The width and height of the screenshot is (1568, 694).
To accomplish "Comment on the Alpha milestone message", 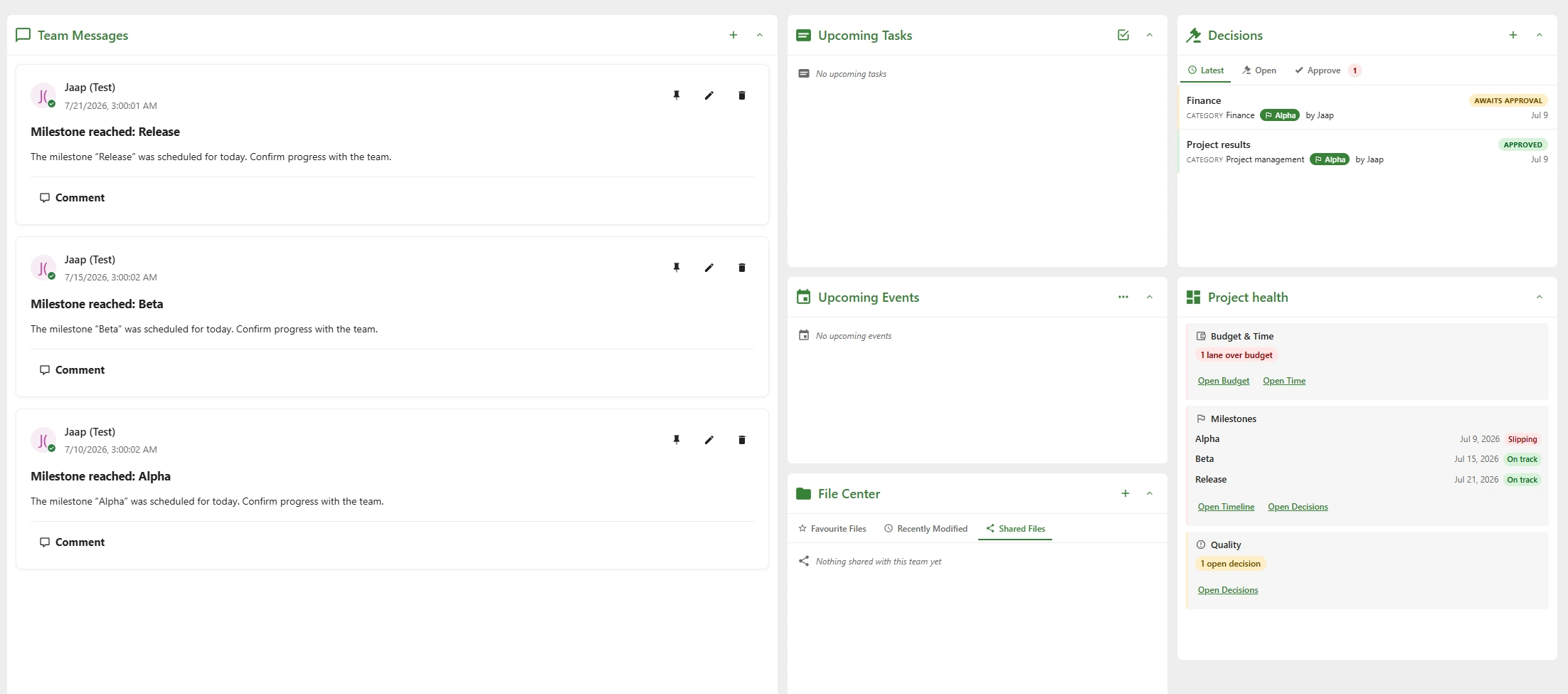I will click(x=72, y=542).
